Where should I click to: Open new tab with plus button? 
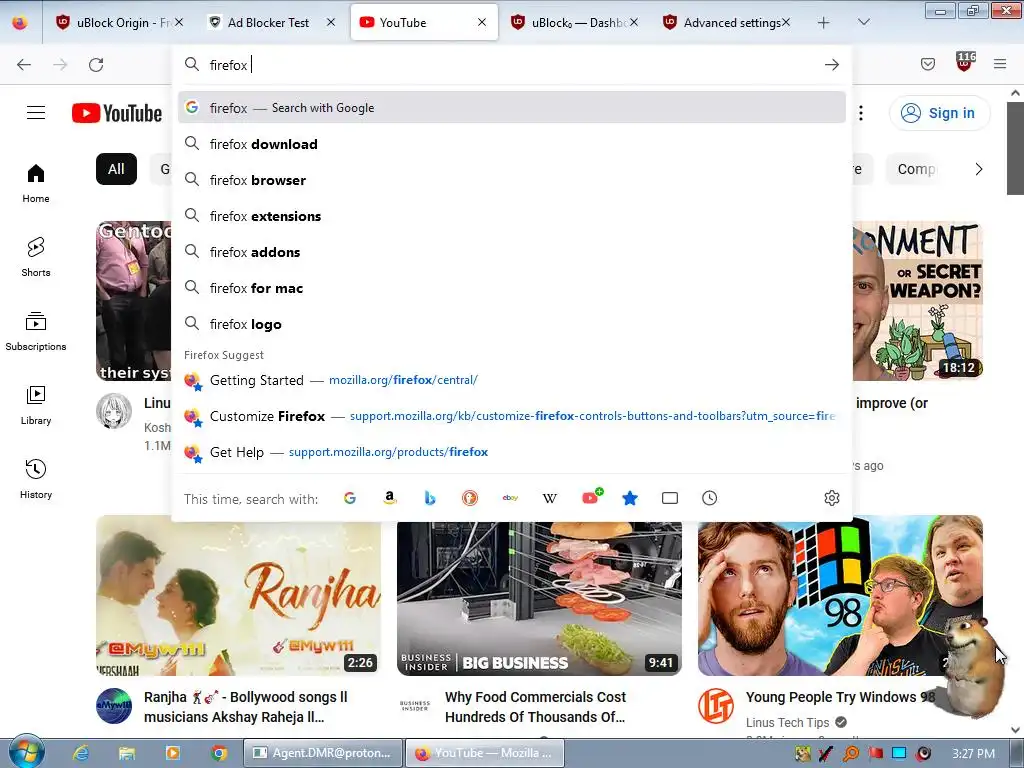[824, 22]
